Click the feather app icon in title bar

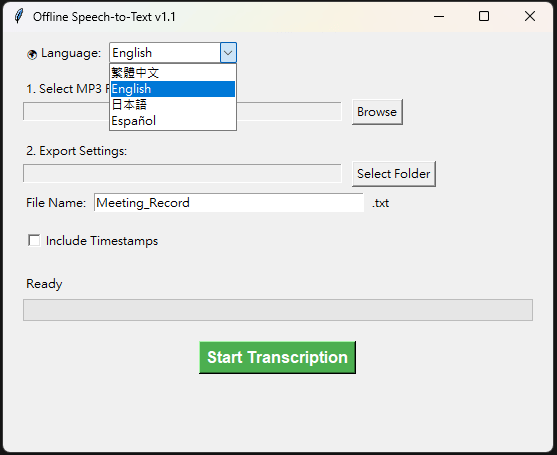click(19, 16)
